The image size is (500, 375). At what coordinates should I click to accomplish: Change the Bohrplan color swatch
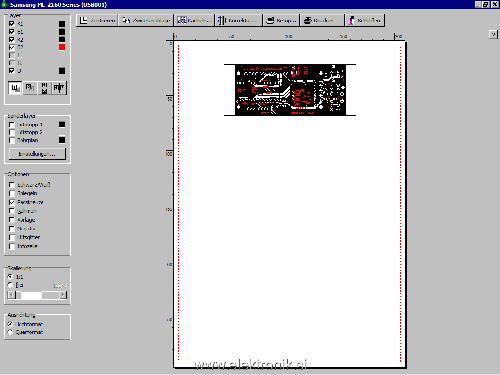click(62, 140)
